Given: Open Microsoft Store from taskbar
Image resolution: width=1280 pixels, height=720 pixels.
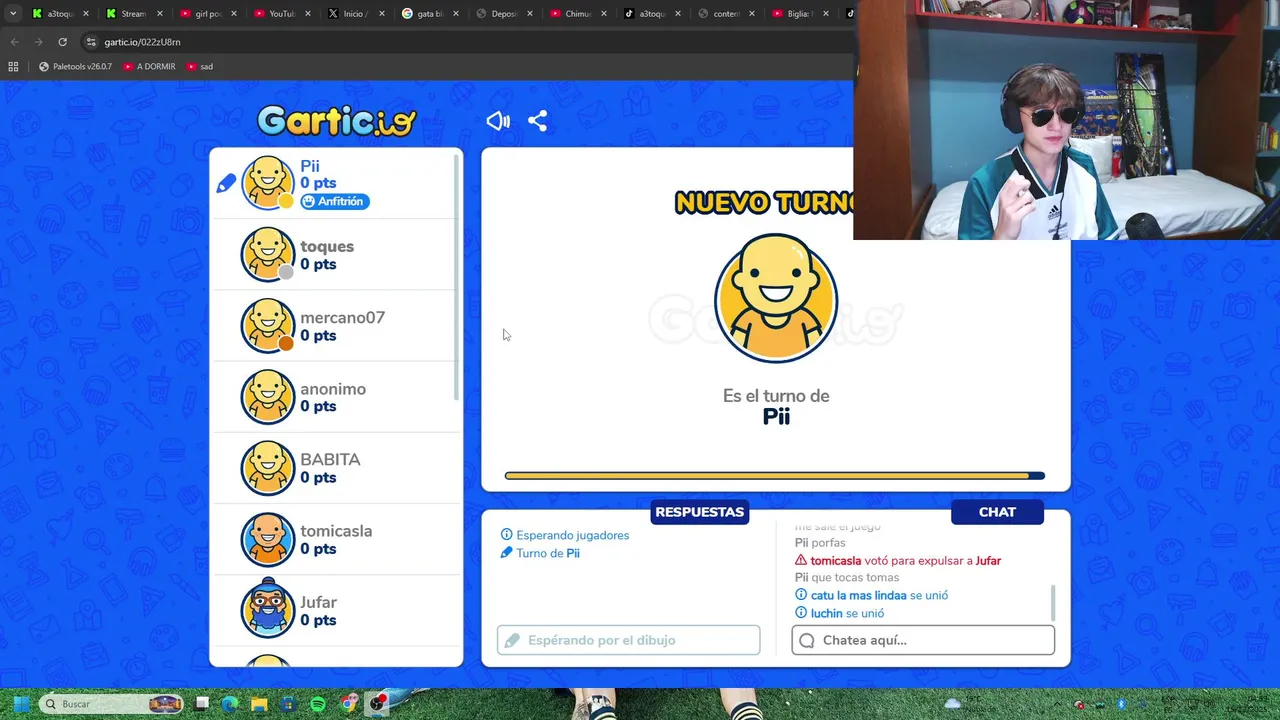Looking at the screenshot, I should (288, 704).
